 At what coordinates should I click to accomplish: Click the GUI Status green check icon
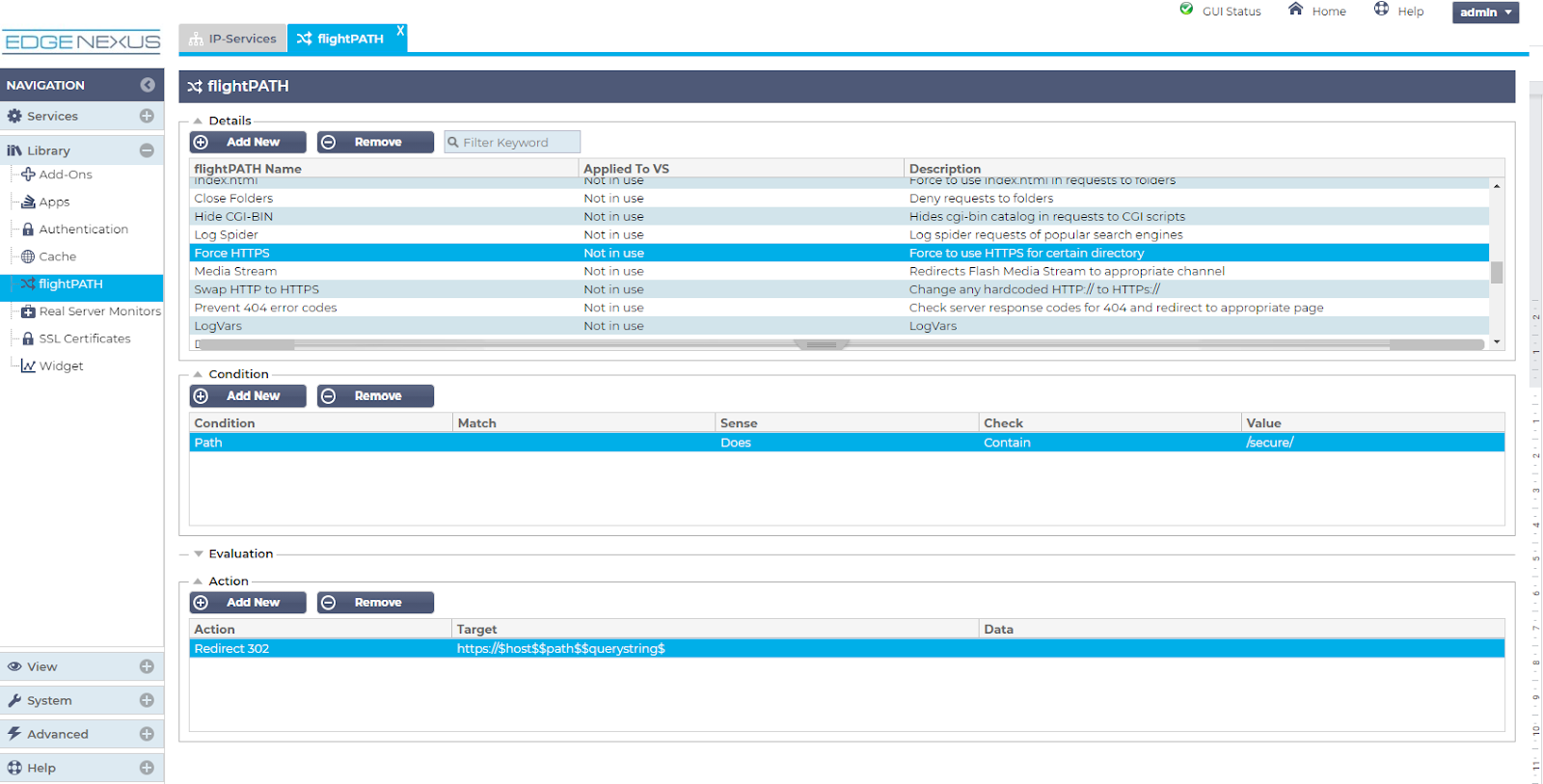[x=1186, y=10]
